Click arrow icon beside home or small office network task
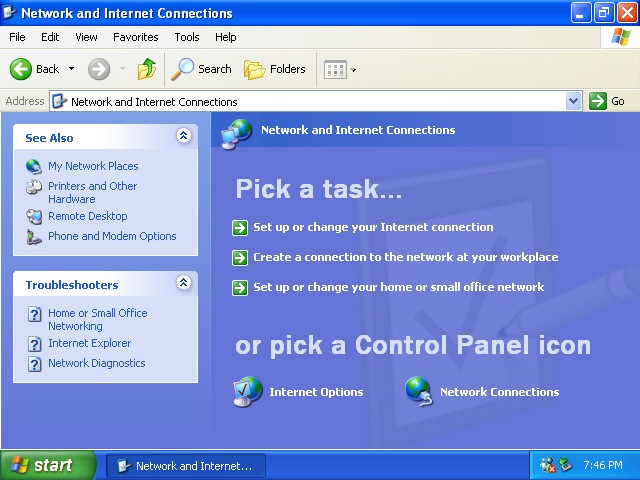 click(240, 288)
